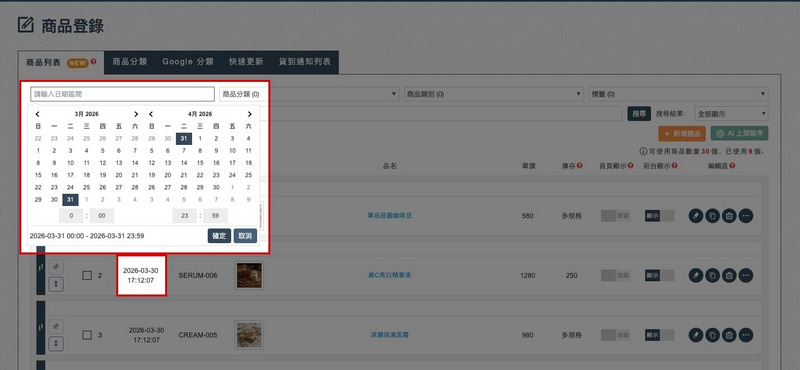Image resolution: width=800 pixels, height=370 pixels.
Task: Copy the CREAM-005 product row
Action: pyautogui.click(x=712, y=335)
